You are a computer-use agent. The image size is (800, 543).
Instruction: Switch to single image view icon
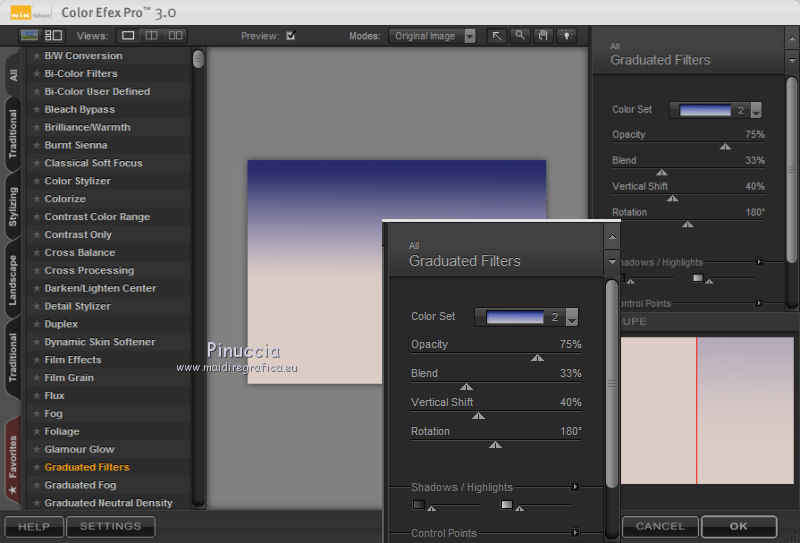[x=128, y=36]
